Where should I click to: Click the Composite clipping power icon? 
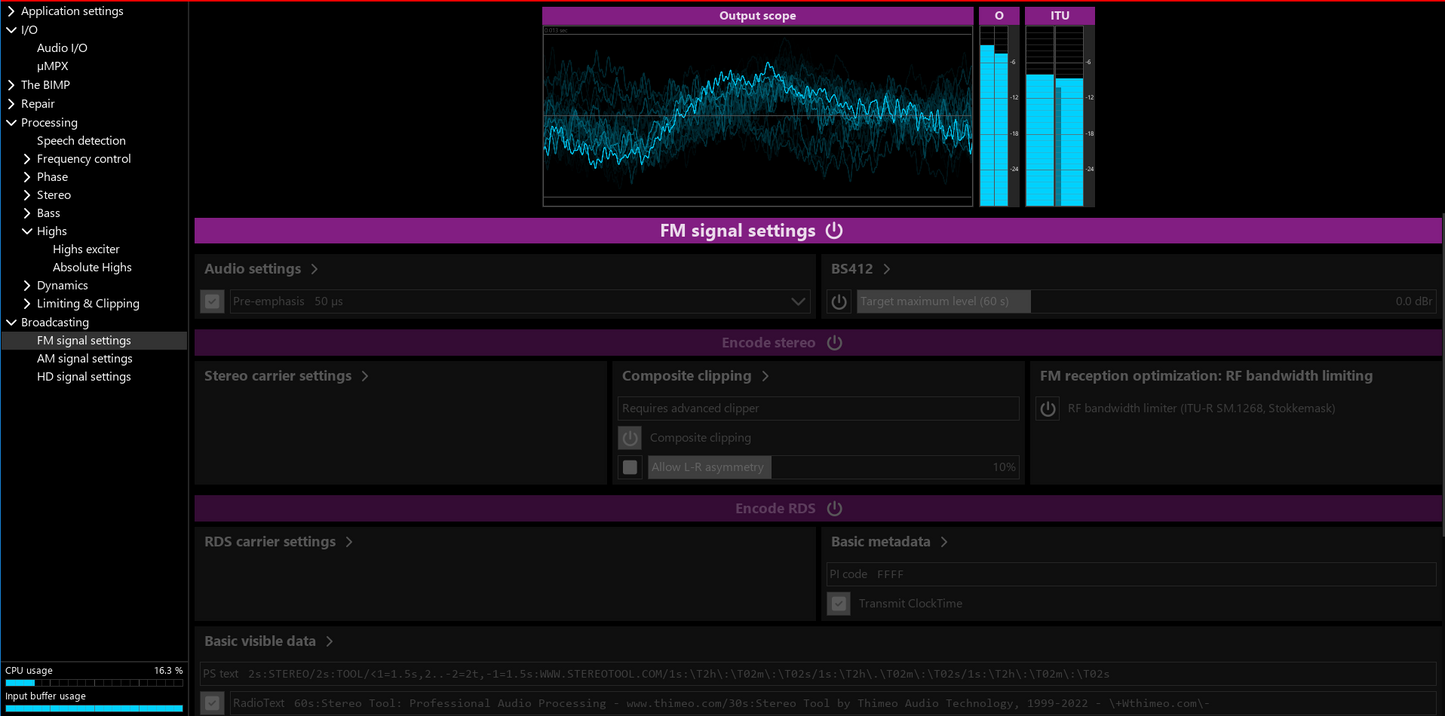click(630, 438)
